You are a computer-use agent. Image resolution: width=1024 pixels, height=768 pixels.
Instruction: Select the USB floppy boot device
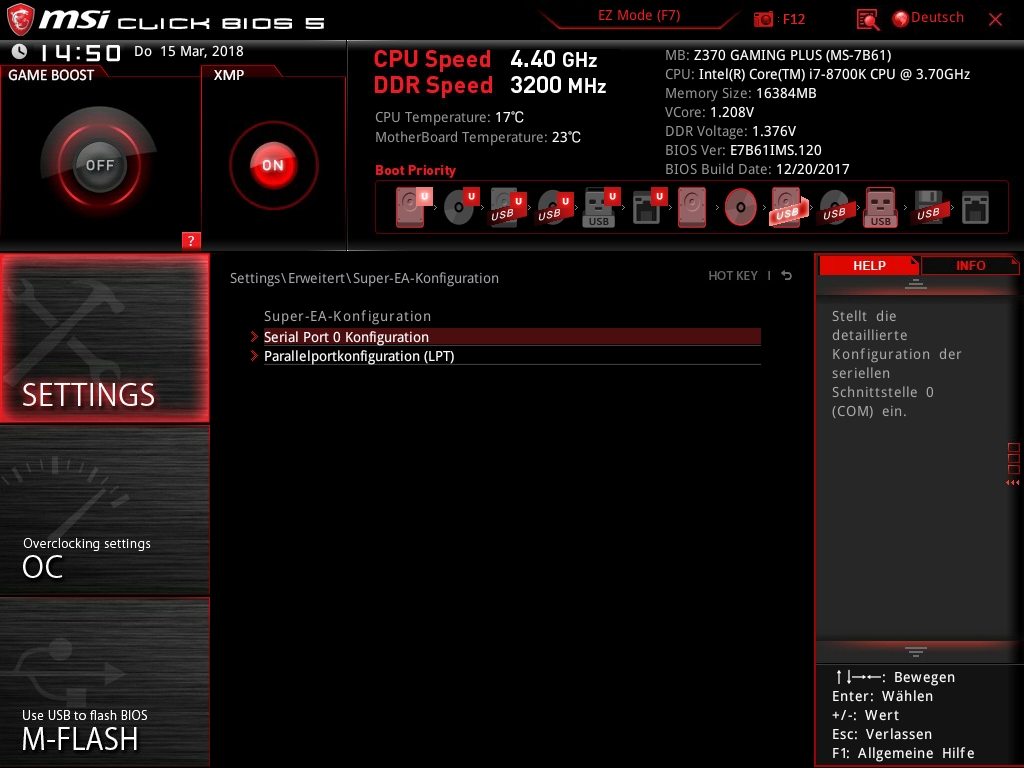click(x=929, y=207)
